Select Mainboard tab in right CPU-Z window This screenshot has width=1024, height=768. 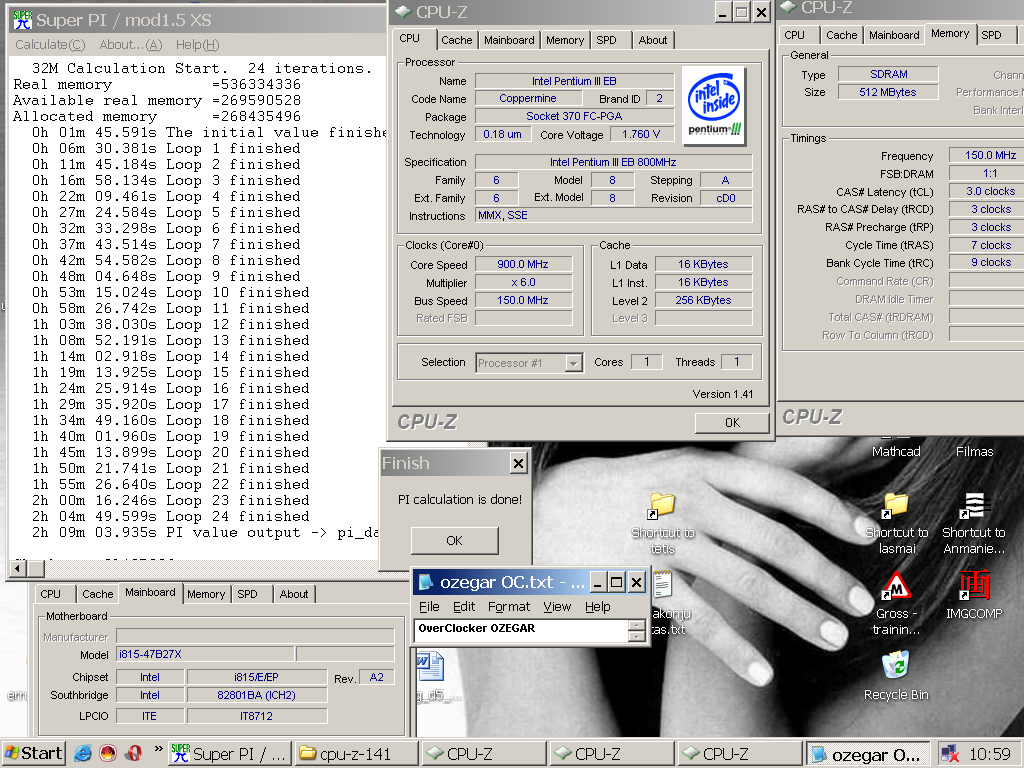point(894,35)
